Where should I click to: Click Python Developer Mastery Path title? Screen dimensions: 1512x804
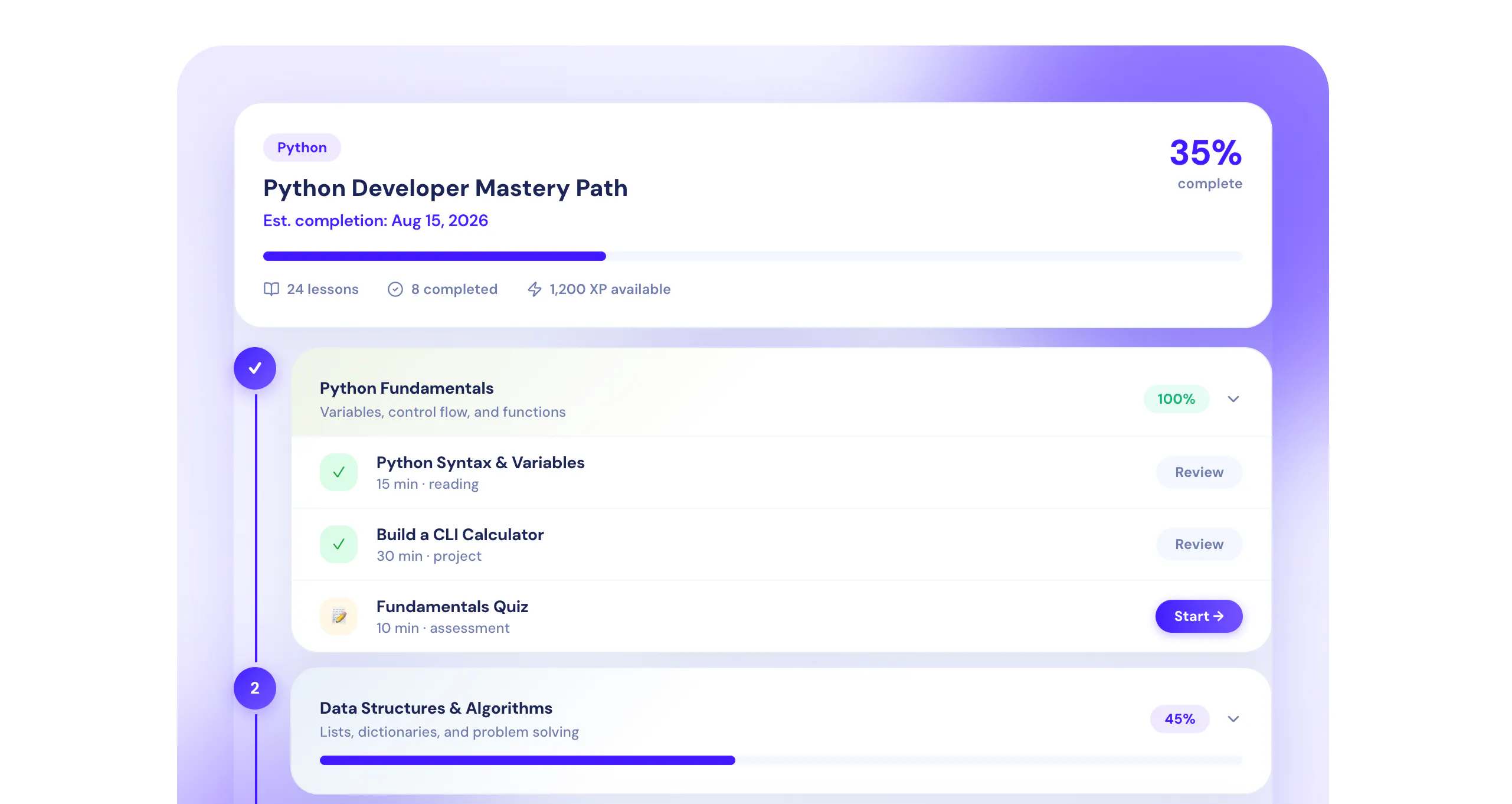point(446,188)
